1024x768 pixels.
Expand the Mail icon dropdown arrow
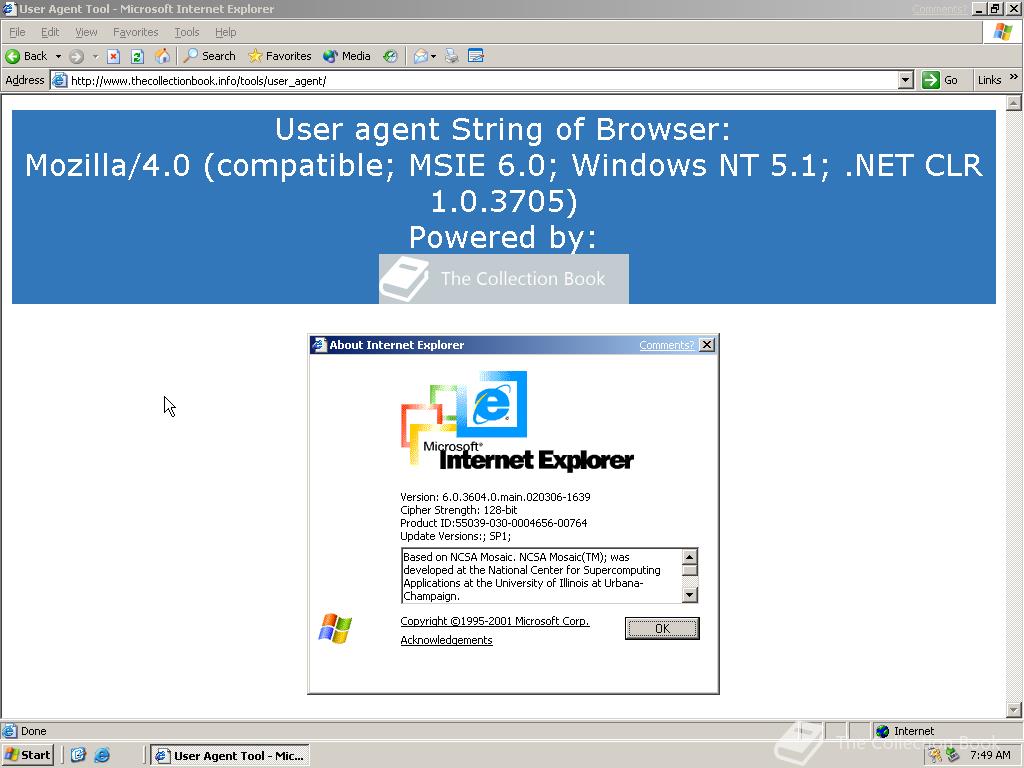[x=433, y=56]
